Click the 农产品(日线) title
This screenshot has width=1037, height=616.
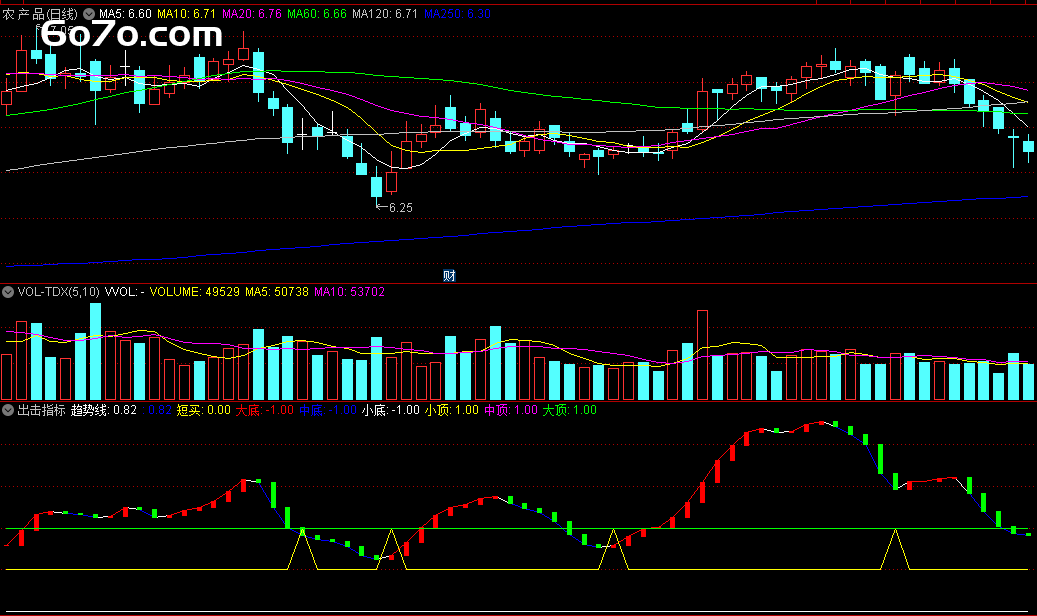pos(40,14)
